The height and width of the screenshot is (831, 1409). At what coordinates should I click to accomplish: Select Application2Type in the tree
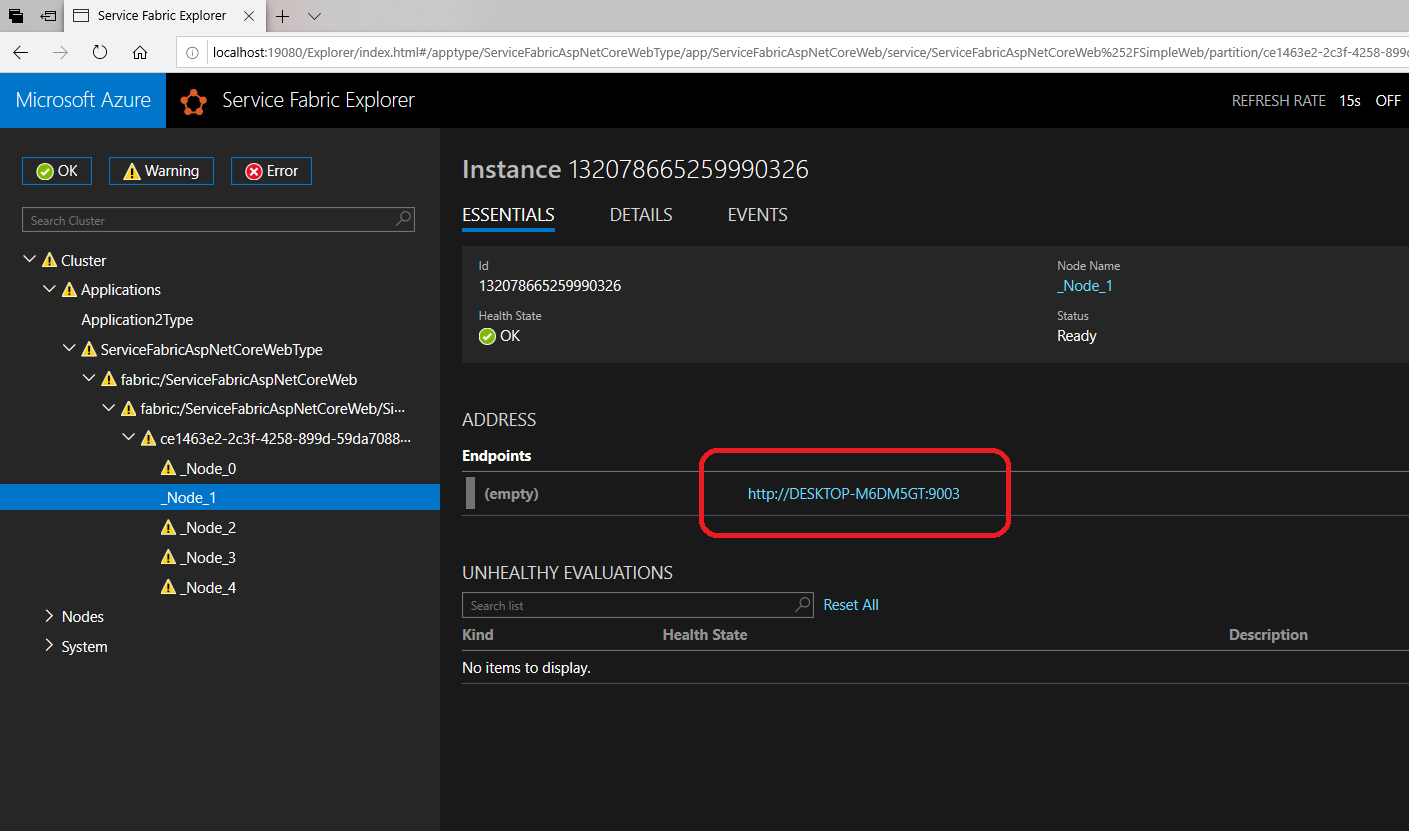click(137, 320)
